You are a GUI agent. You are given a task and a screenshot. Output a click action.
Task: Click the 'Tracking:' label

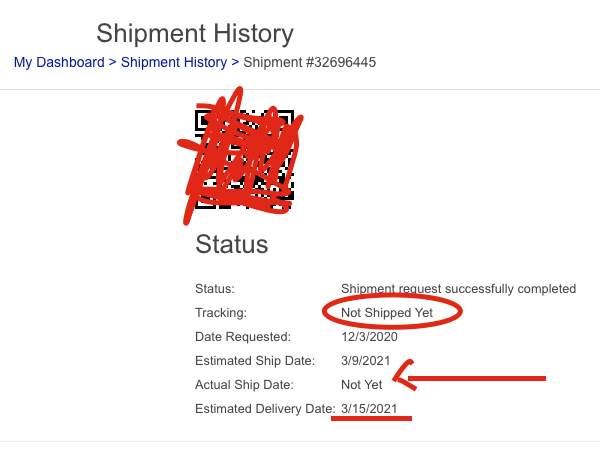point(221,313)
